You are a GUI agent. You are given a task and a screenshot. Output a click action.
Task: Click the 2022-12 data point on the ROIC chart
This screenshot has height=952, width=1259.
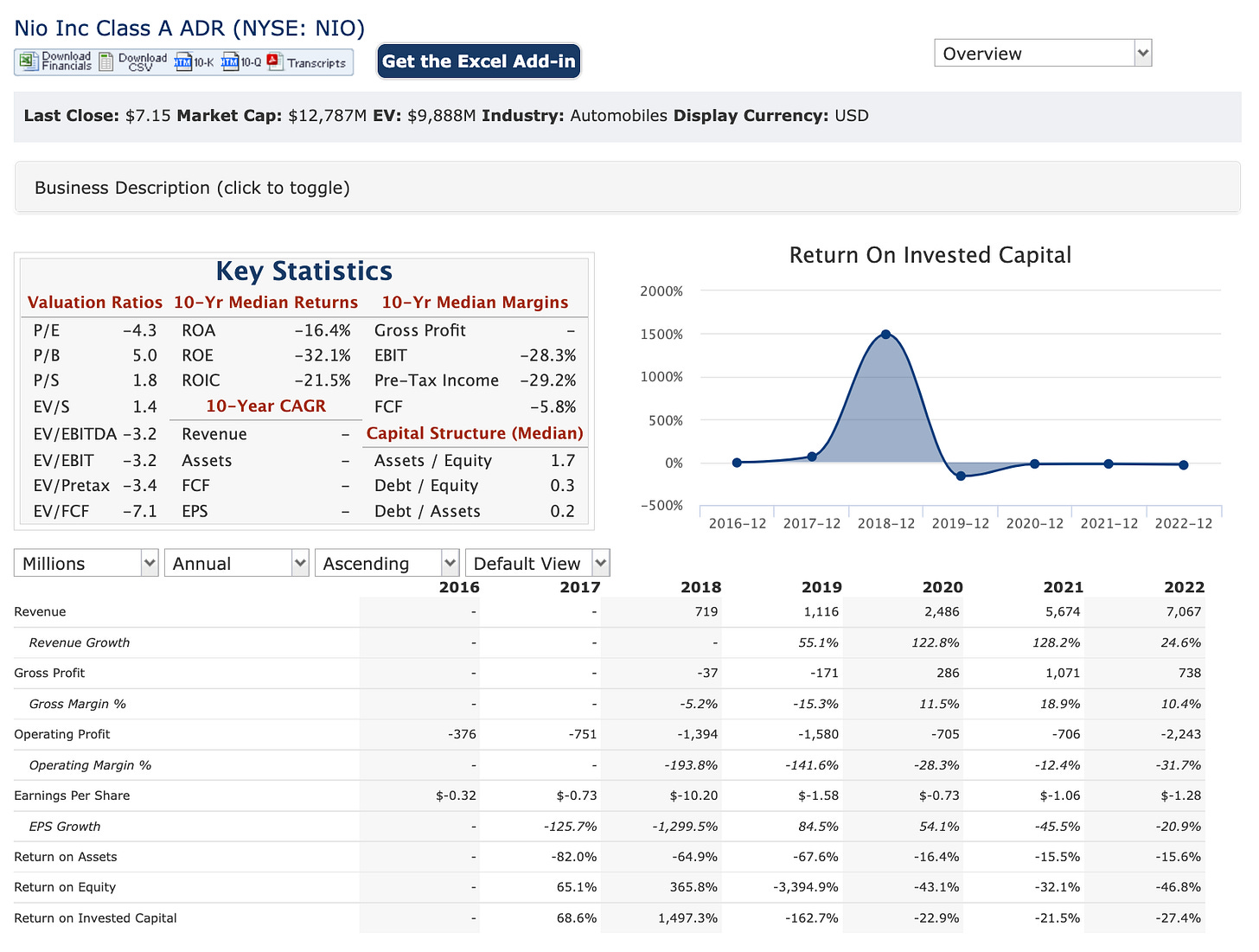click(x=1183, y=465)
